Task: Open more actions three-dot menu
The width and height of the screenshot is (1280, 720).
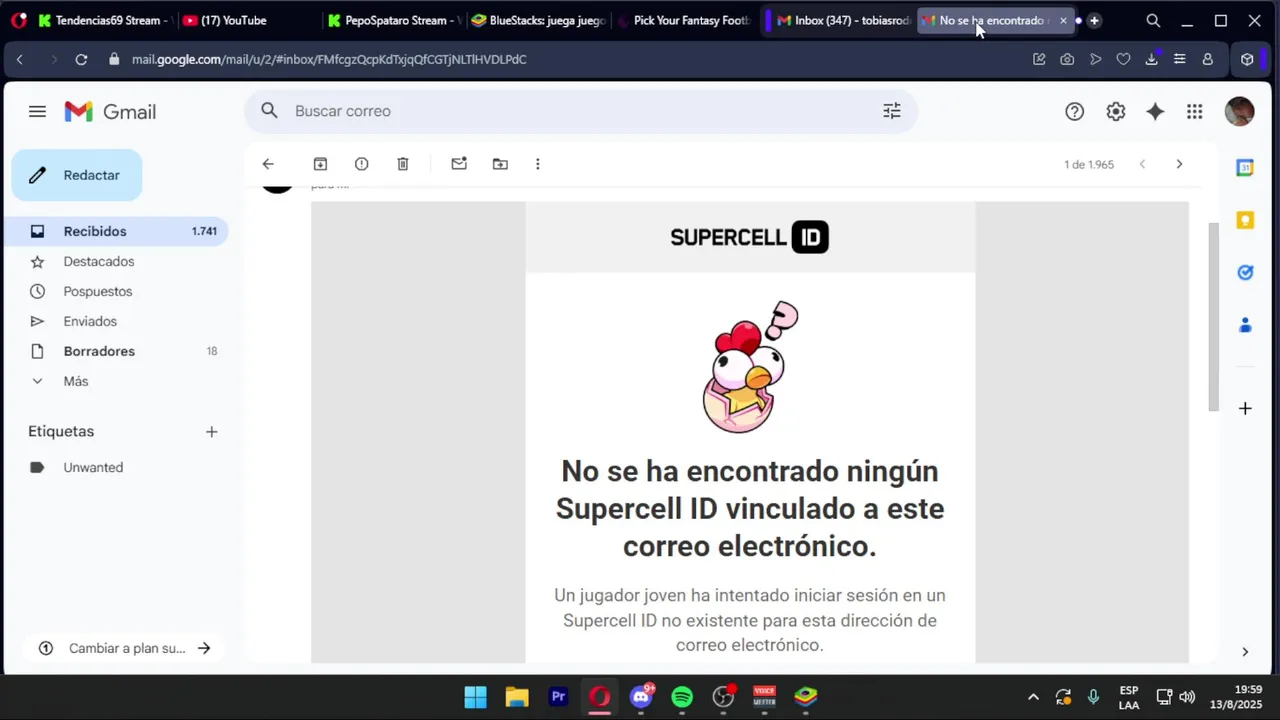Action: [x=537, y=164]
